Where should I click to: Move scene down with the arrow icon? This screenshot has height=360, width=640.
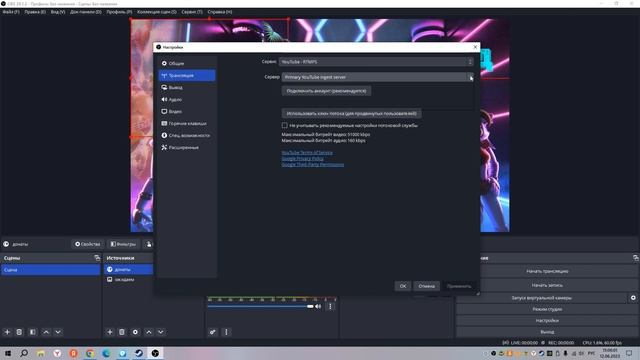tap(58, 332)
